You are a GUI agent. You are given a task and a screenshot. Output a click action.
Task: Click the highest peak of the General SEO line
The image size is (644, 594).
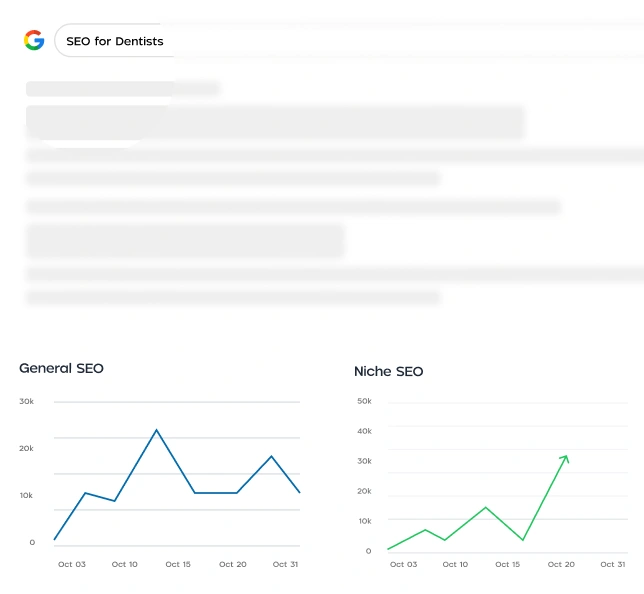coord(156,430)
